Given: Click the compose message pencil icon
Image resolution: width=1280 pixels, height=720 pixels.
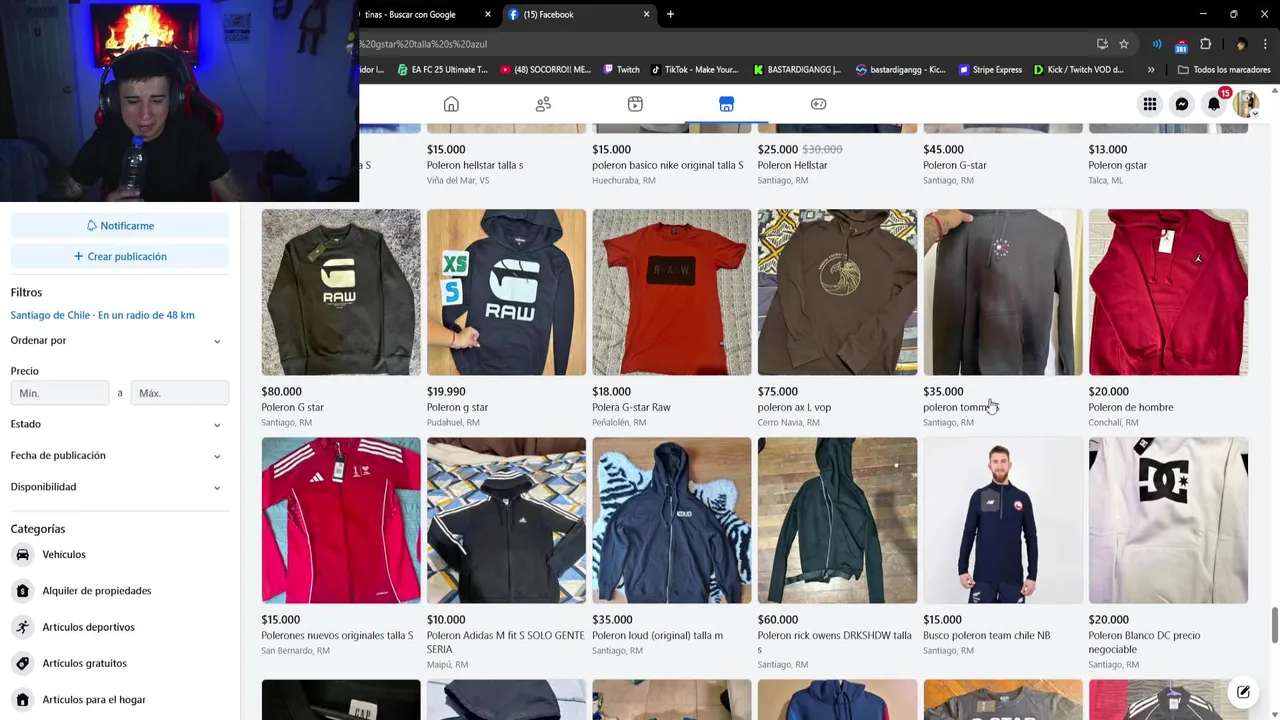Looking at the screenshot, I should click(x=1243, y=692).
